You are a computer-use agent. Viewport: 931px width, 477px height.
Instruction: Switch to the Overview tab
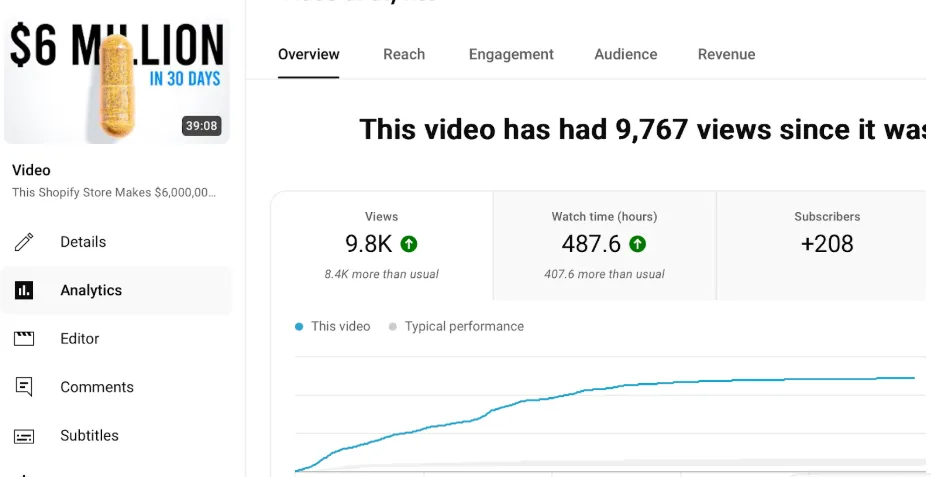point(309,55)
